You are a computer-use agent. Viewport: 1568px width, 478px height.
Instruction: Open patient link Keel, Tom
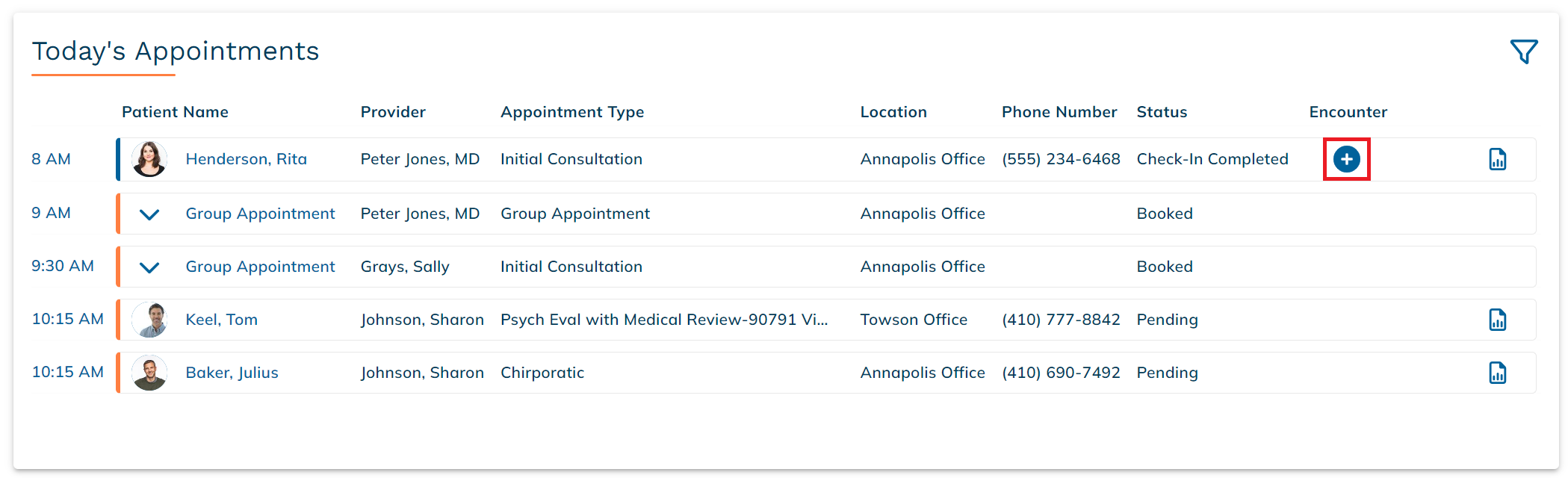pos(221,320)
